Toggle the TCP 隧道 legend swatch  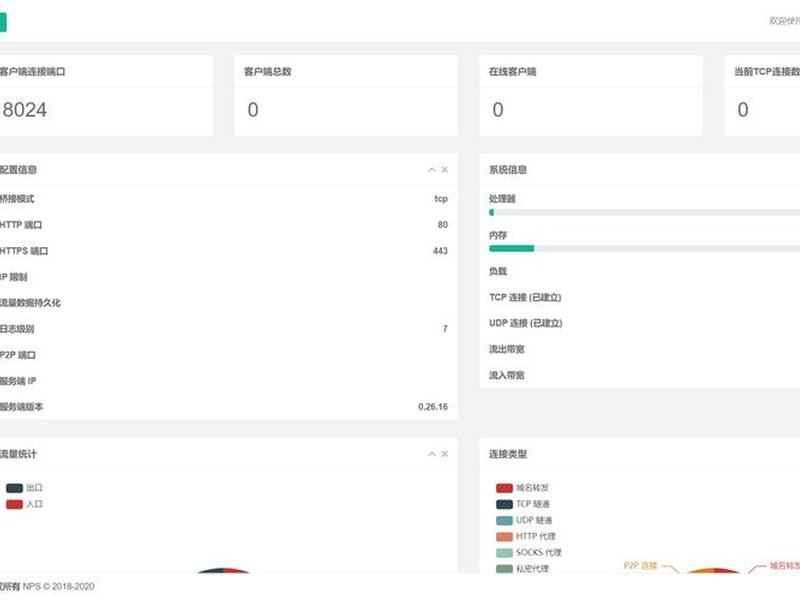504,505
